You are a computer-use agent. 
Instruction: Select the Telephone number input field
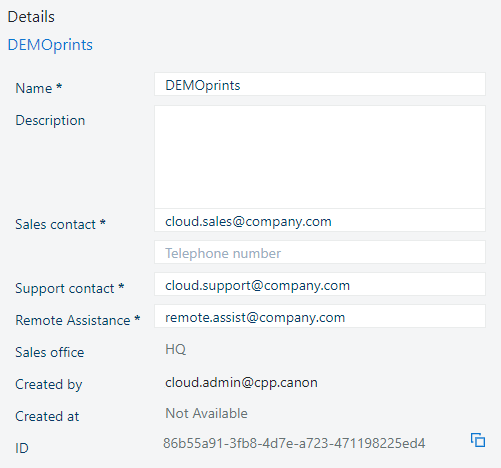pyautogui.click(x=320, y=252)
